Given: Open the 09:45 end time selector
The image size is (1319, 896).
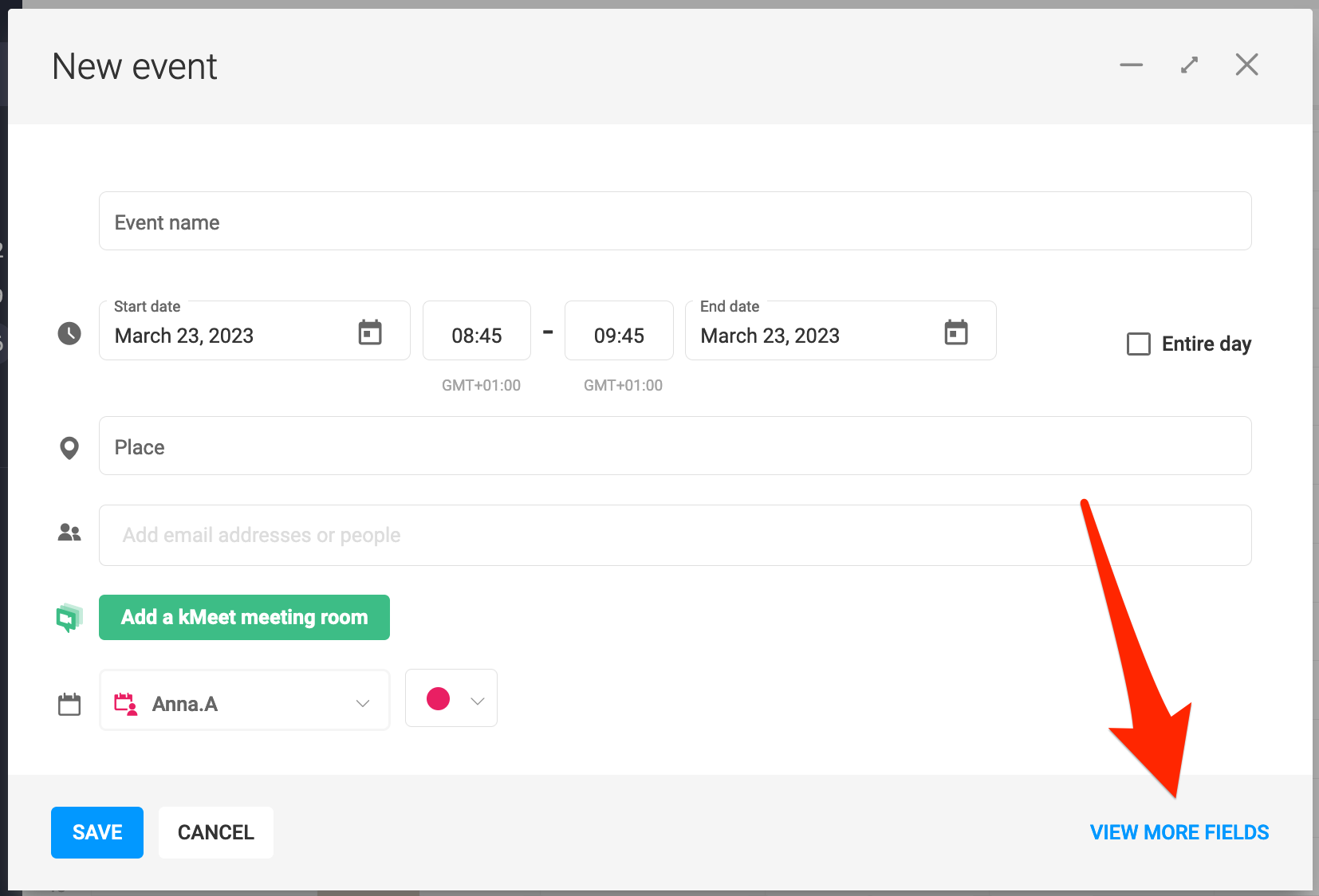Looking at the screenshot, I should point(619,335).
